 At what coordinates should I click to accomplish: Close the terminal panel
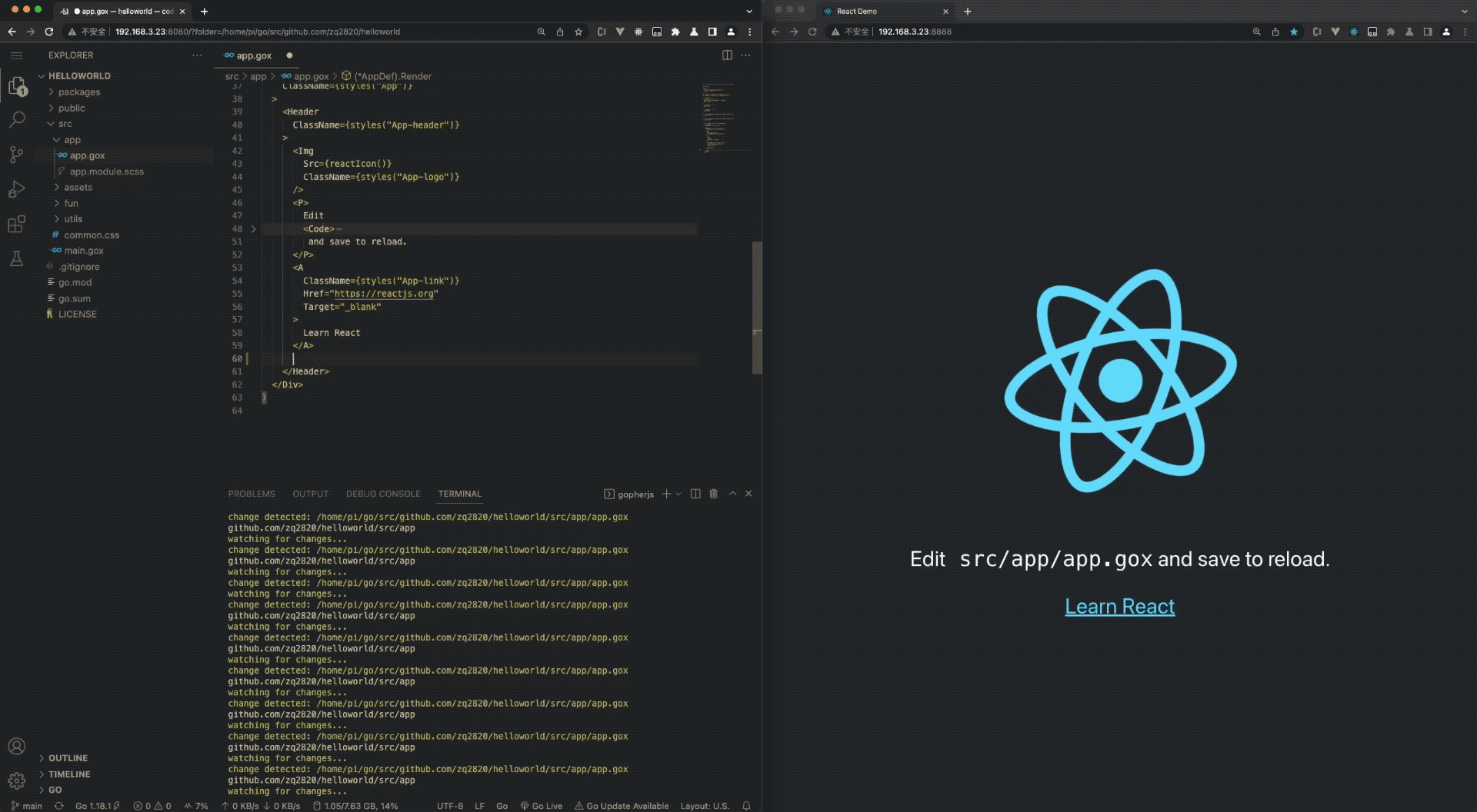pos(749,494)
